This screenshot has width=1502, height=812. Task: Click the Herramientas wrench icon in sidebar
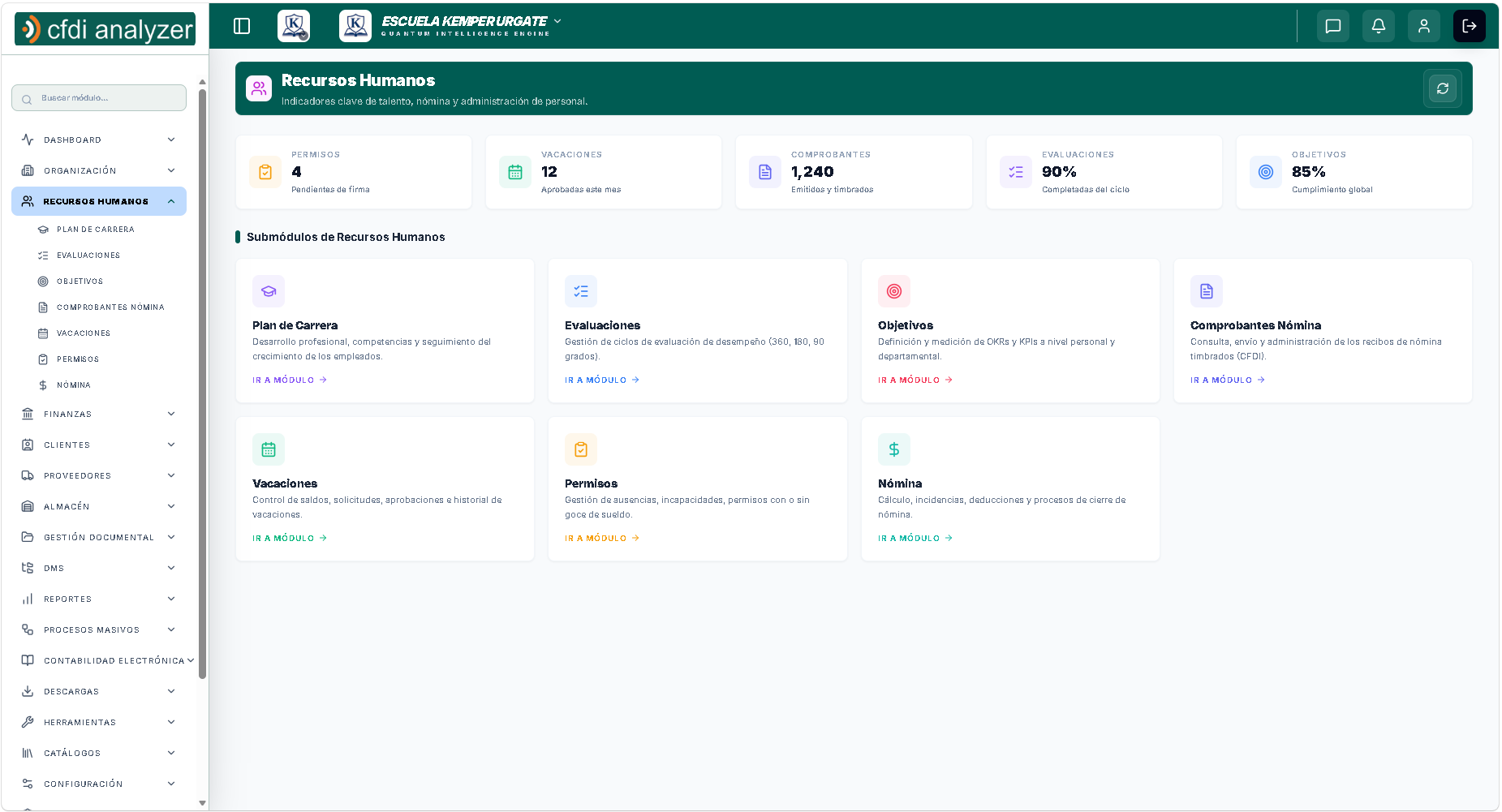(x=28, y=722)
